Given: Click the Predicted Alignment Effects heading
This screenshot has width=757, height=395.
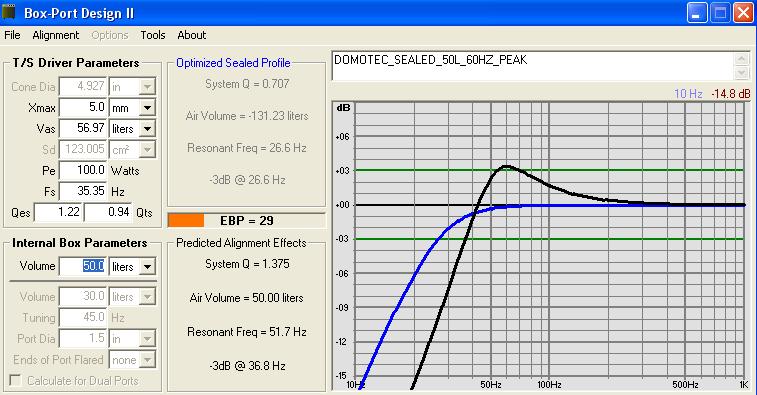Looking at the screenshot, I should (x=241, y=243).
